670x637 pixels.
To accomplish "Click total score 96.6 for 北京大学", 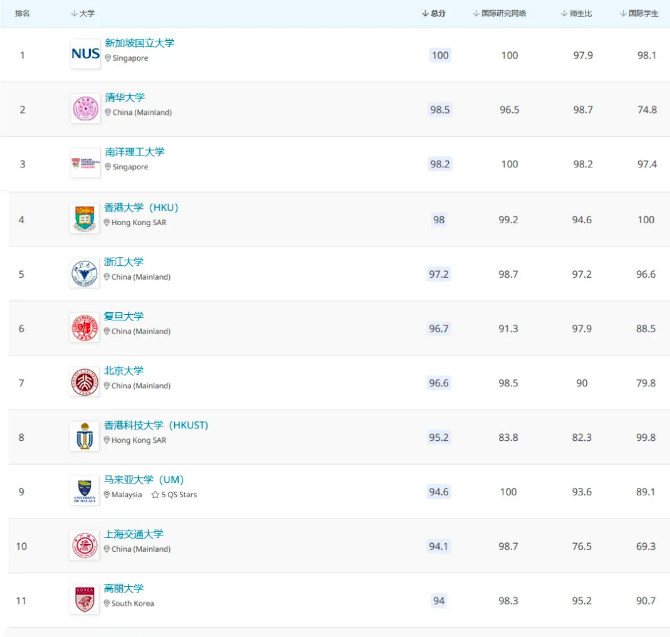I will [439, 383].
